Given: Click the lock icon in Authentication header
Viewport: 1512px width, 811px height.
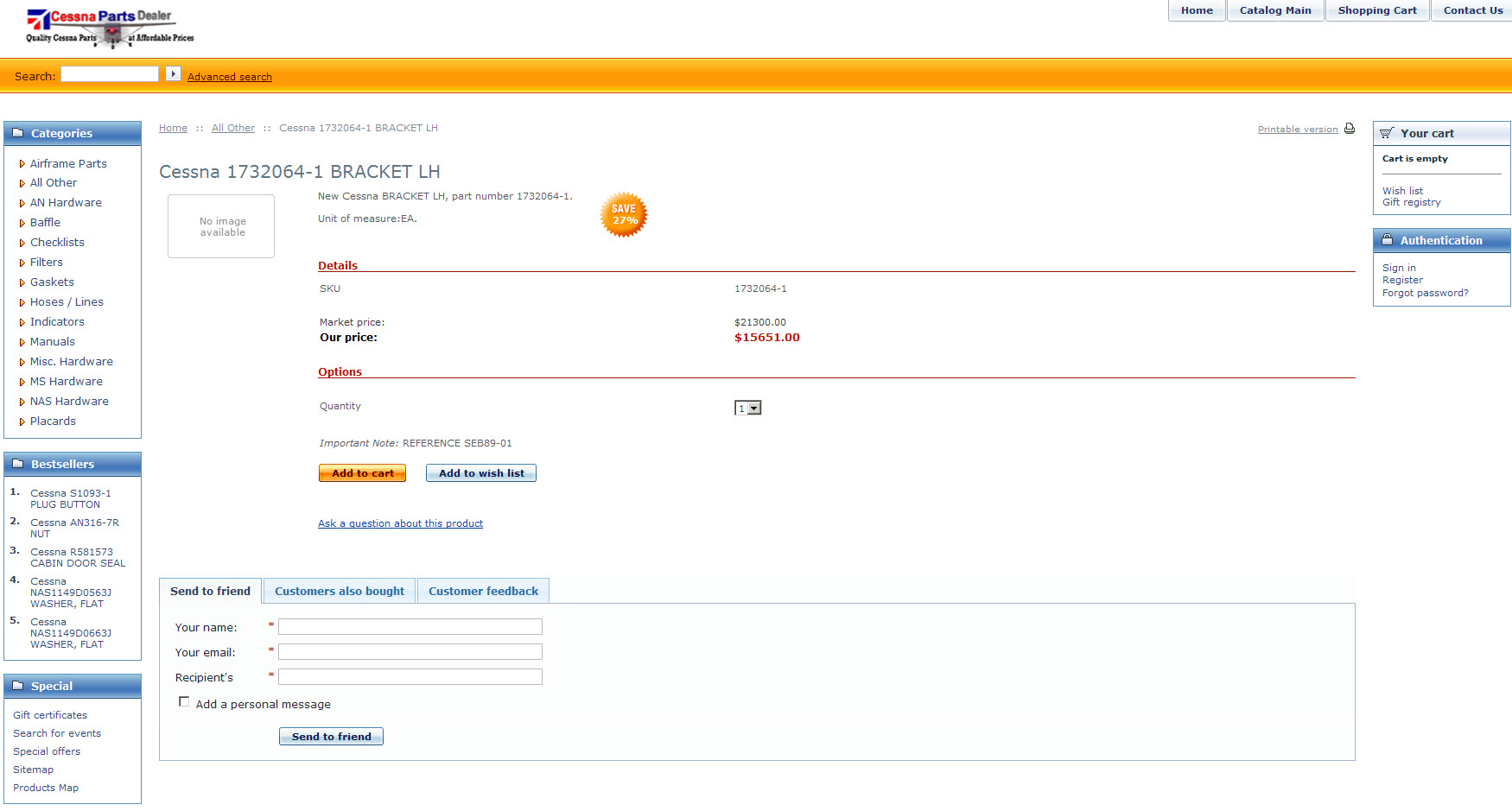Looking at the screenshot, I should [1387, 240].
